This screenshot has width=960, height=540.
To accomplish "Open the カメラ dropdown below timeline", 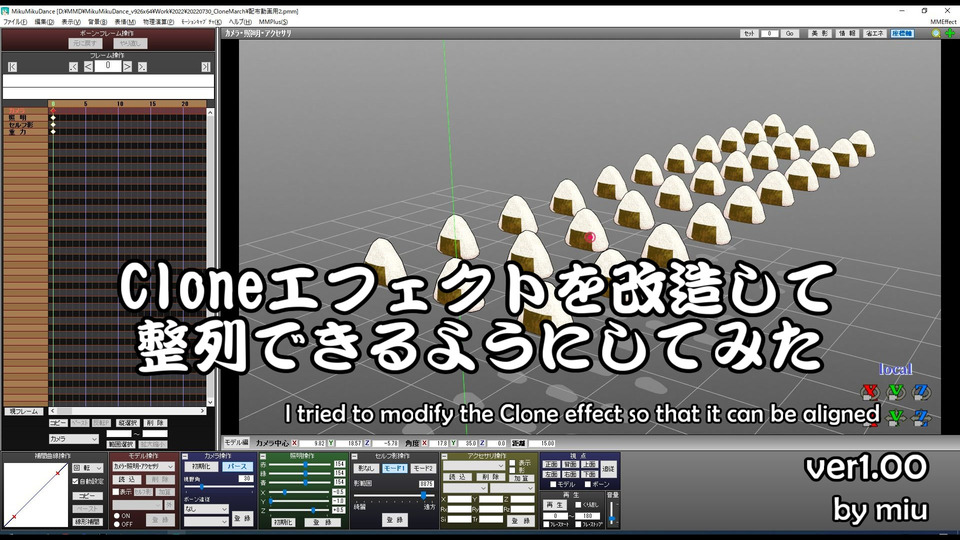I will pos(73,439).
